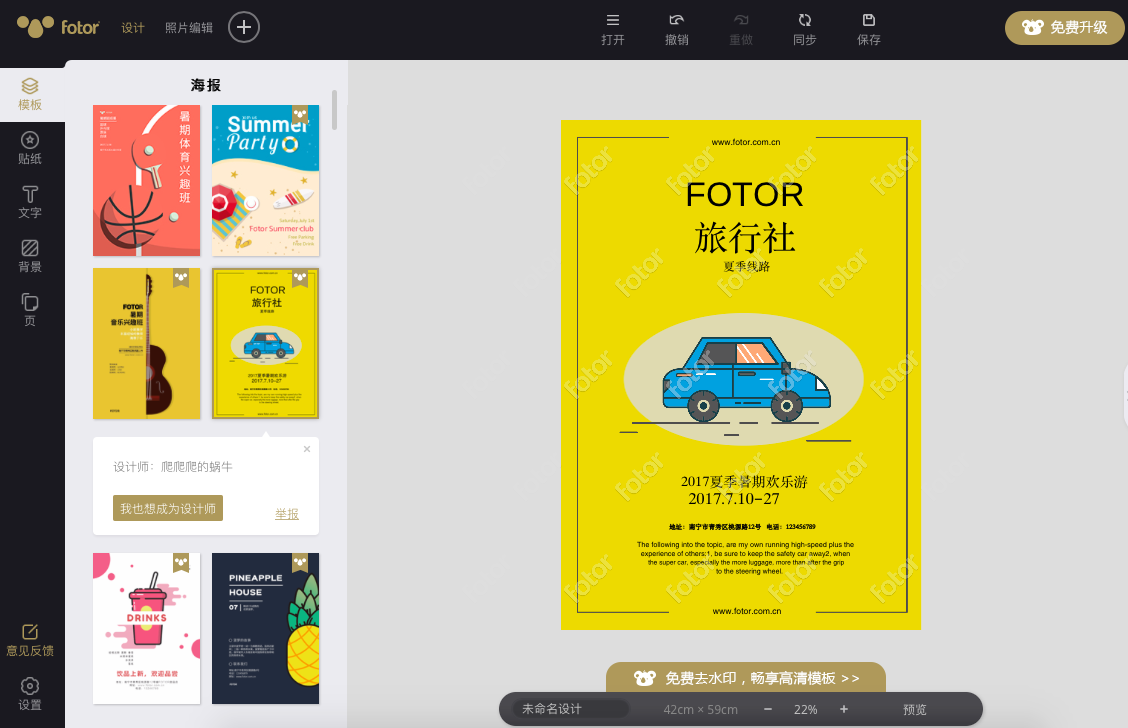Select the Summer Party poster template
This screenshot has width=1128, height=728.
tap(265, 181)
